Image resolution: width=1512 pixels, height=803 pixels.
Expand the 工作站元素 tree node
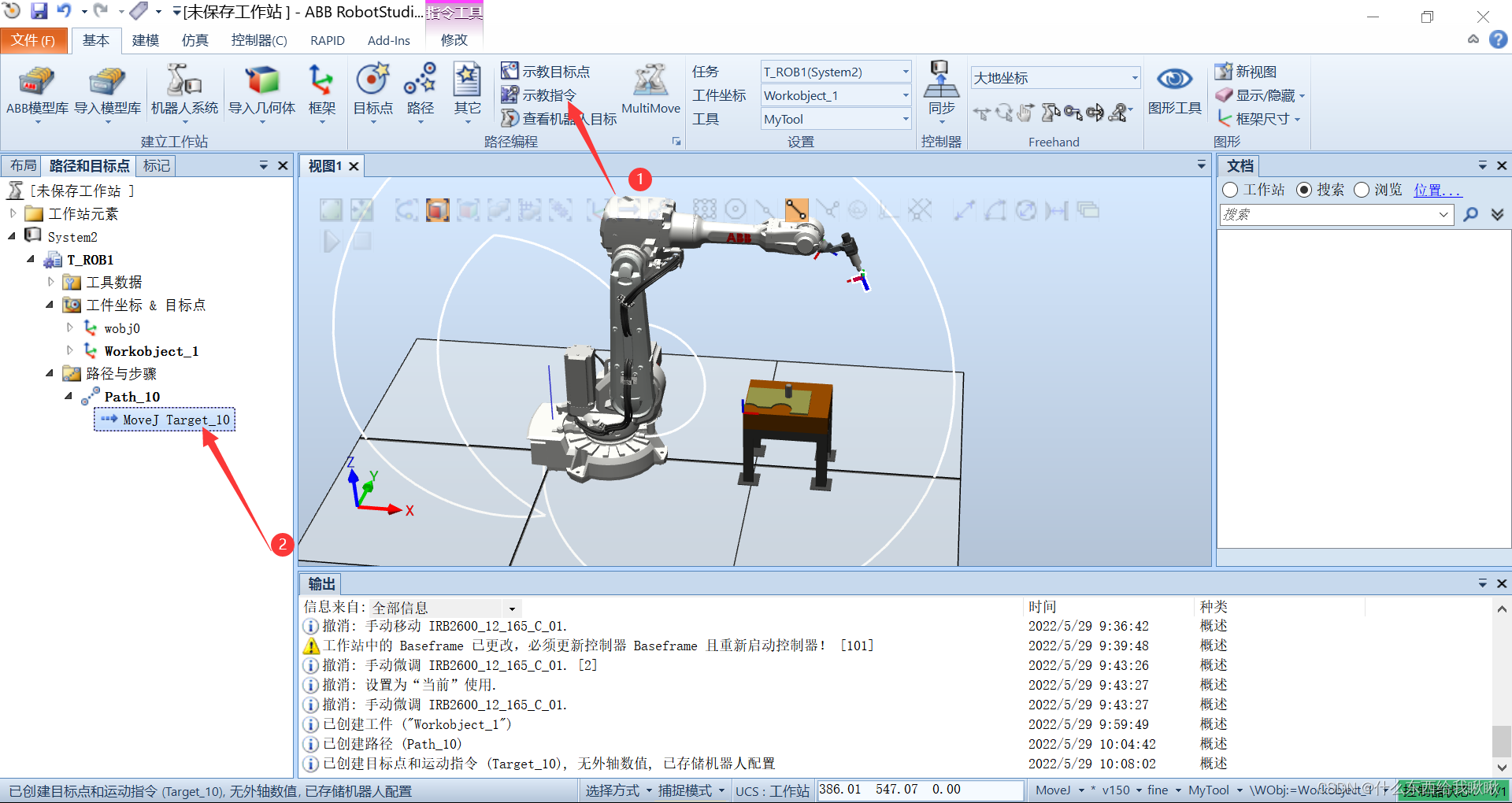click(13, 213)
